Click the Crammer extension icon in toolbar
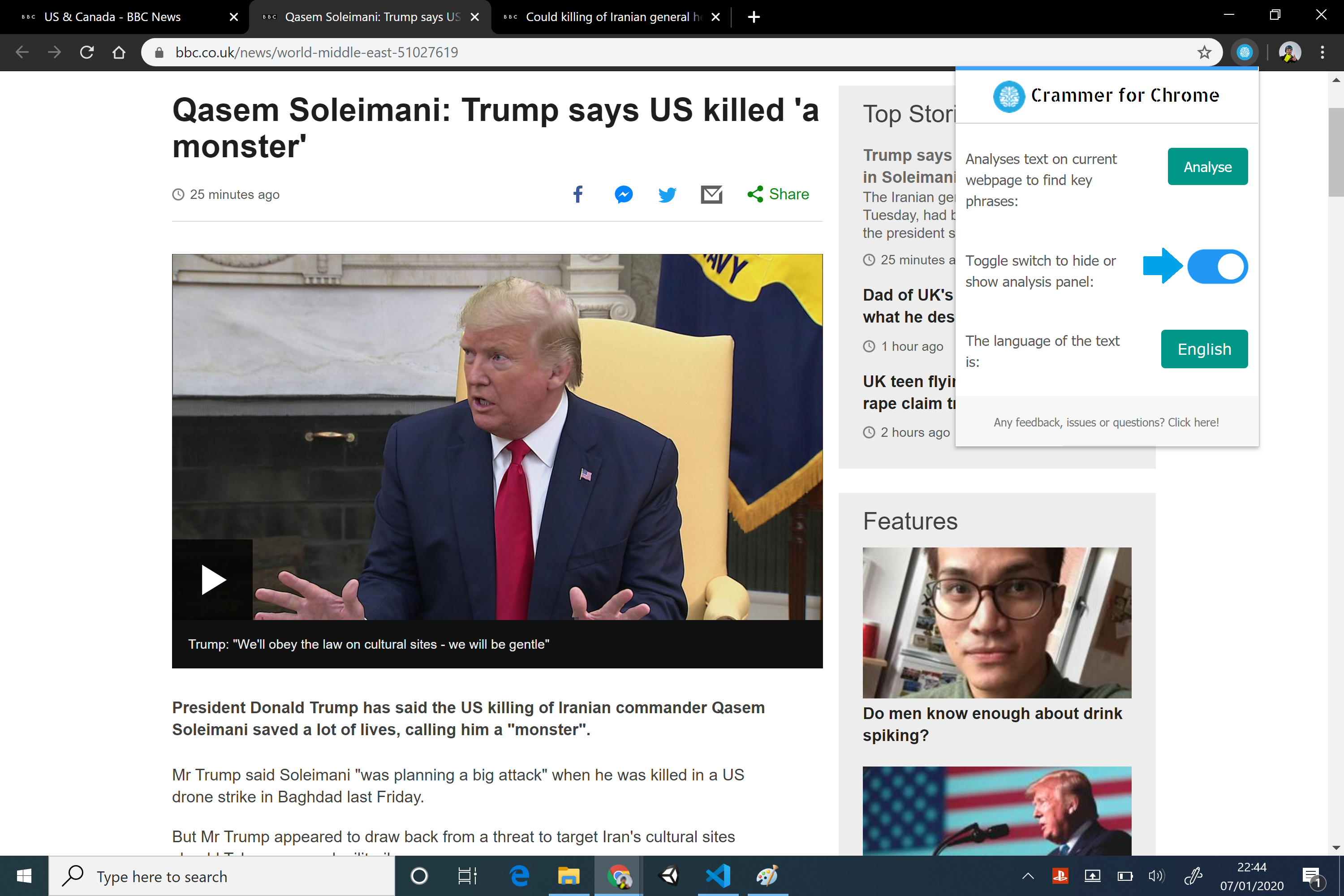The image size is (1344, 896). [x=1244, y=52]
